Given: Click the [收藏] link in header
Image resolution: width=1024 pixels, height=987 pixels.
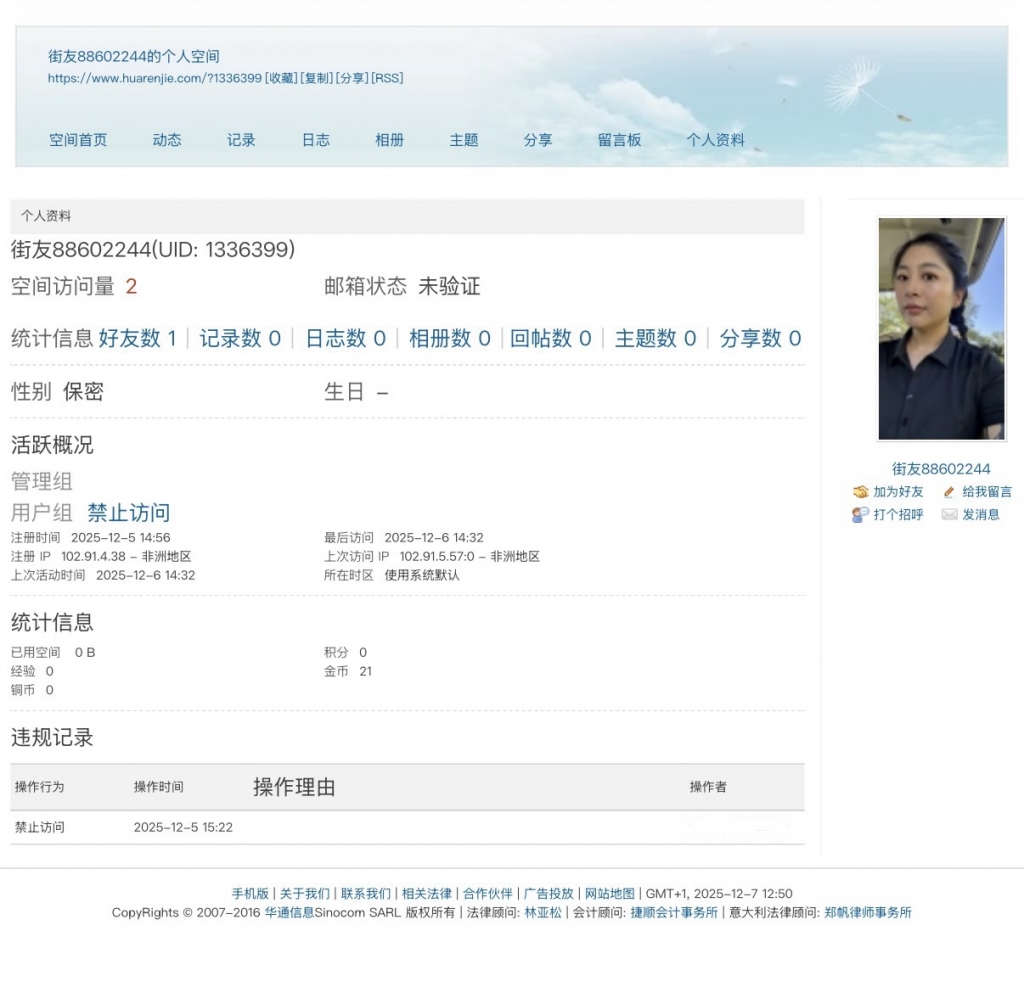Looking at the screenshot, I should 281,78.
